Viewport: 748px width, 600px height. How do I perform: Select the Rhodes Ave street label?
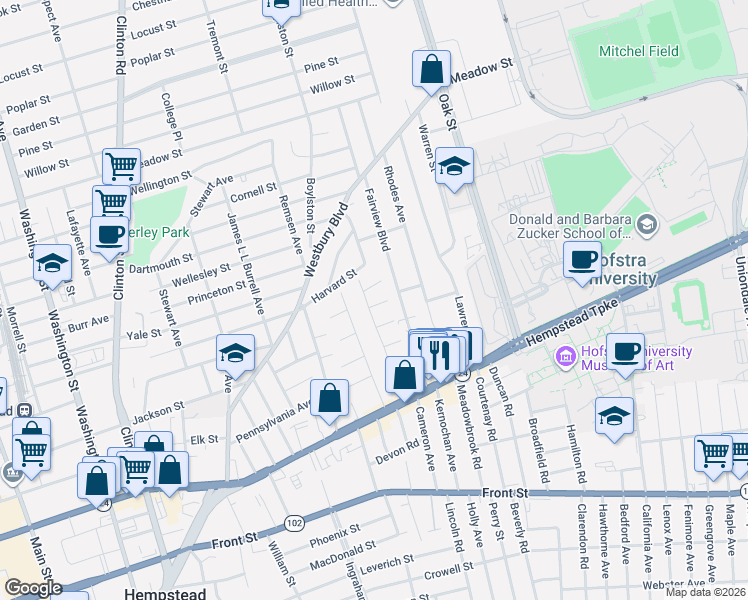pos(395,194)
